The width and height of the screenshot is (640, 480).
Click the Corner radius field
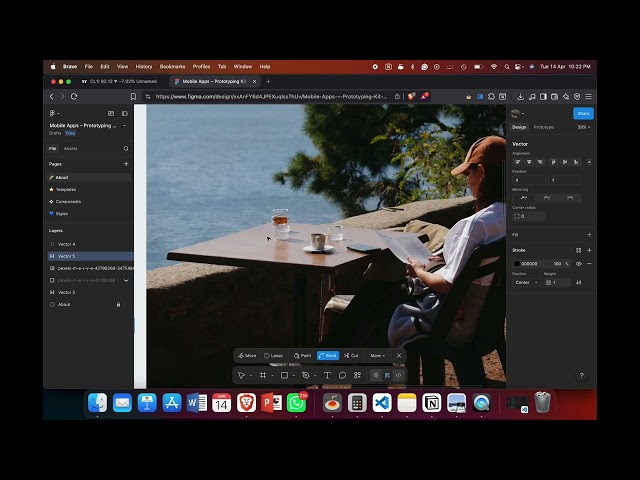point(529,216)
